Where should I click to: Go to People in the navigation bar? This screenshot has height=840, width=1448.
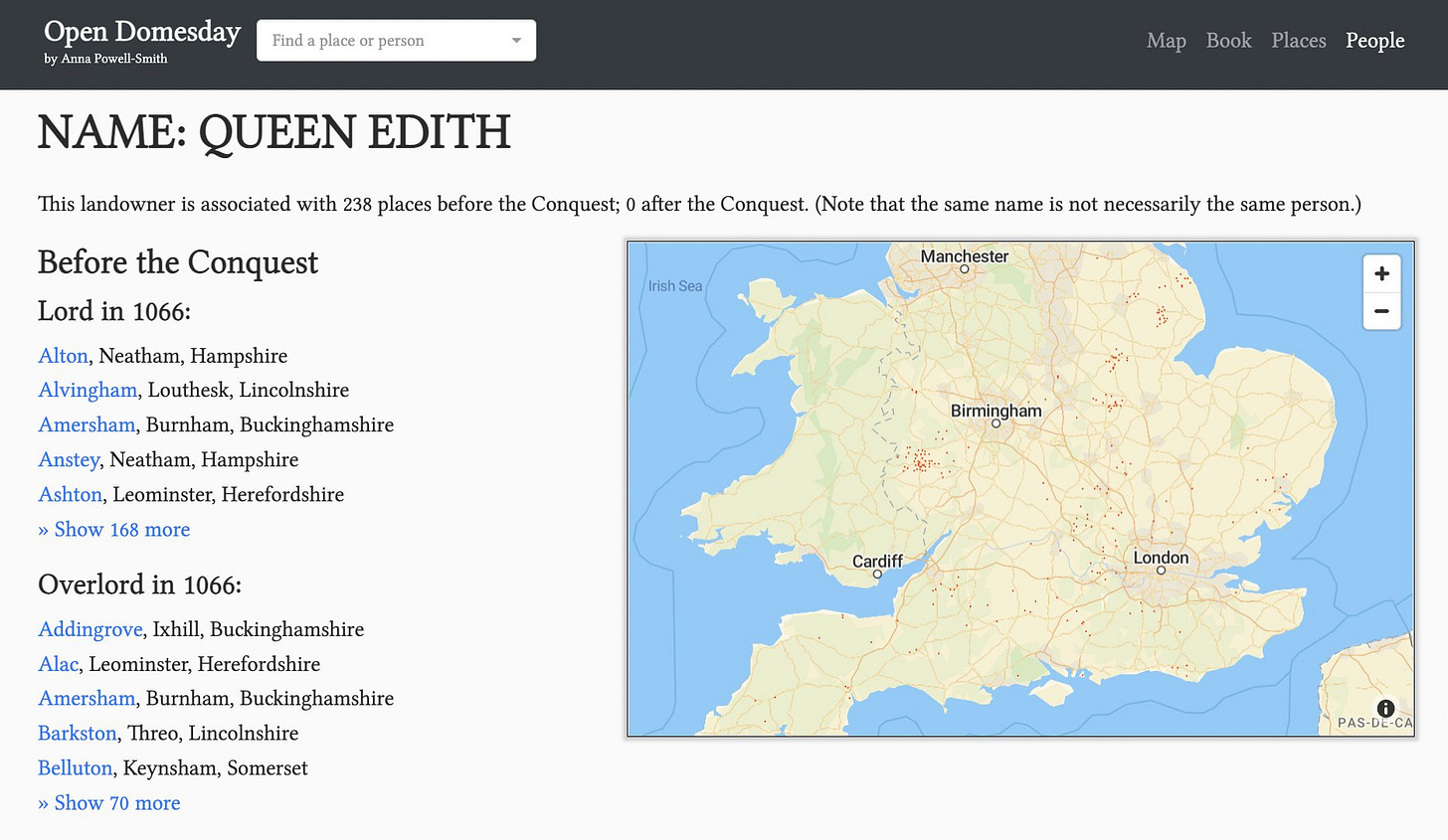[1375, 41]
